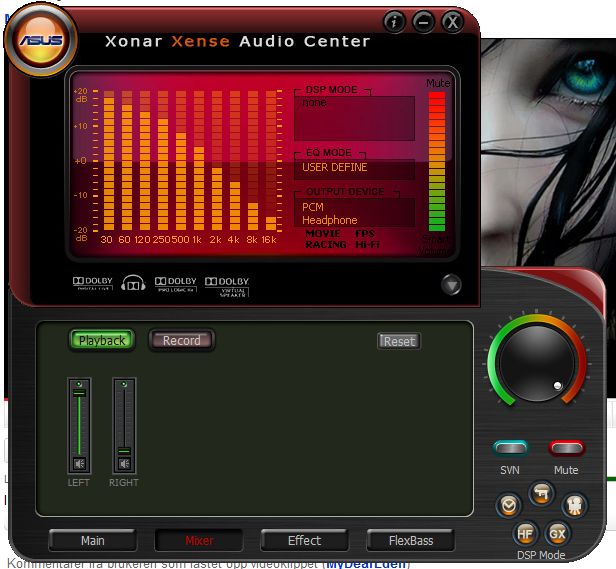This screenshot has height=569, width=616.
Task: Click the ASUS logo orb
Action: click(x=41, y=39)
